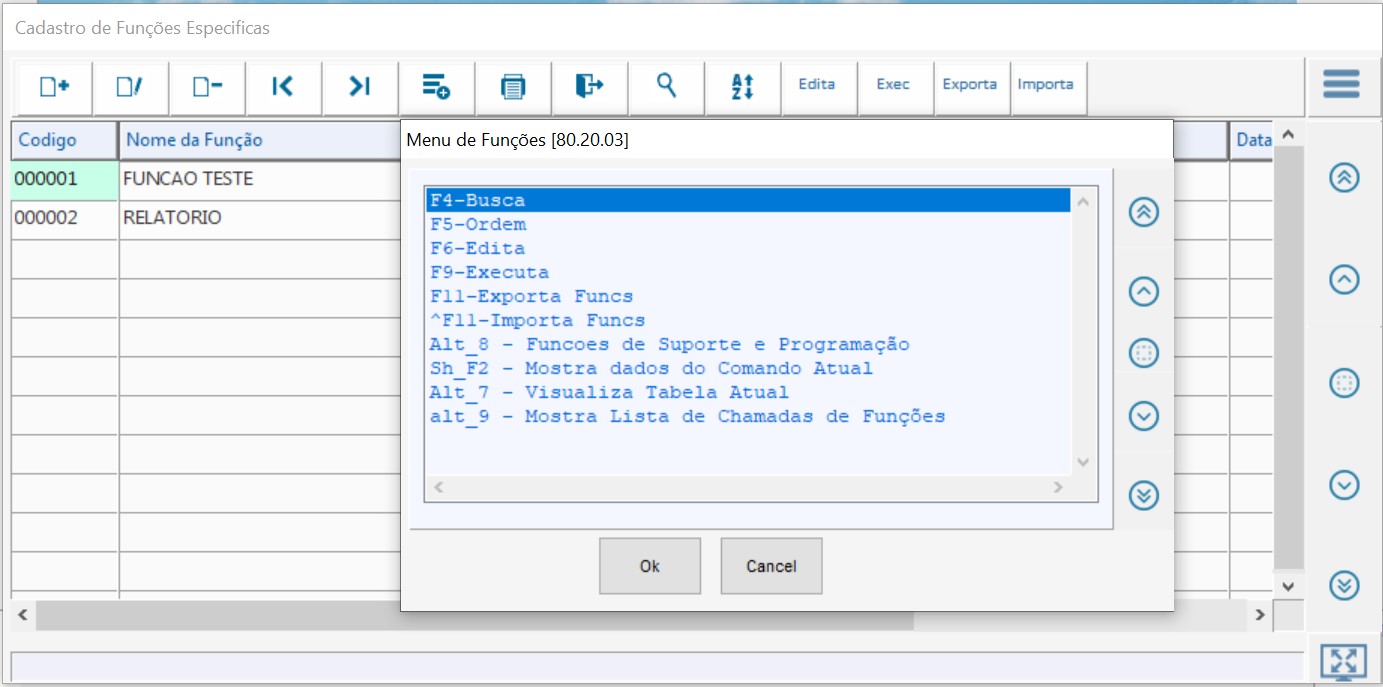Screen dimensions: 1383x687
Task: Open the hamburger menu at top right
Action: point(1341,84)
